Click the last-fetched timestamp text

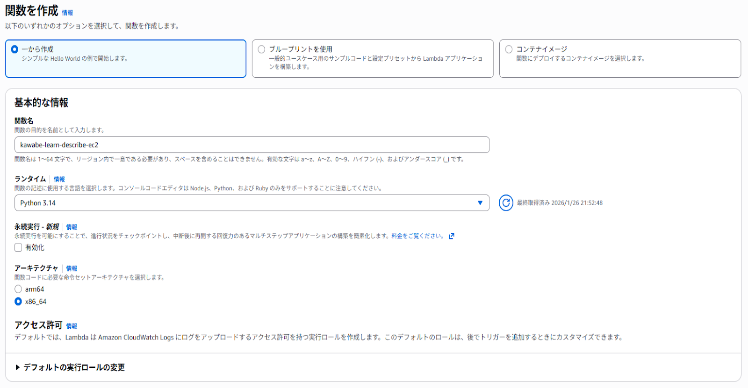[x=560, y=203]
